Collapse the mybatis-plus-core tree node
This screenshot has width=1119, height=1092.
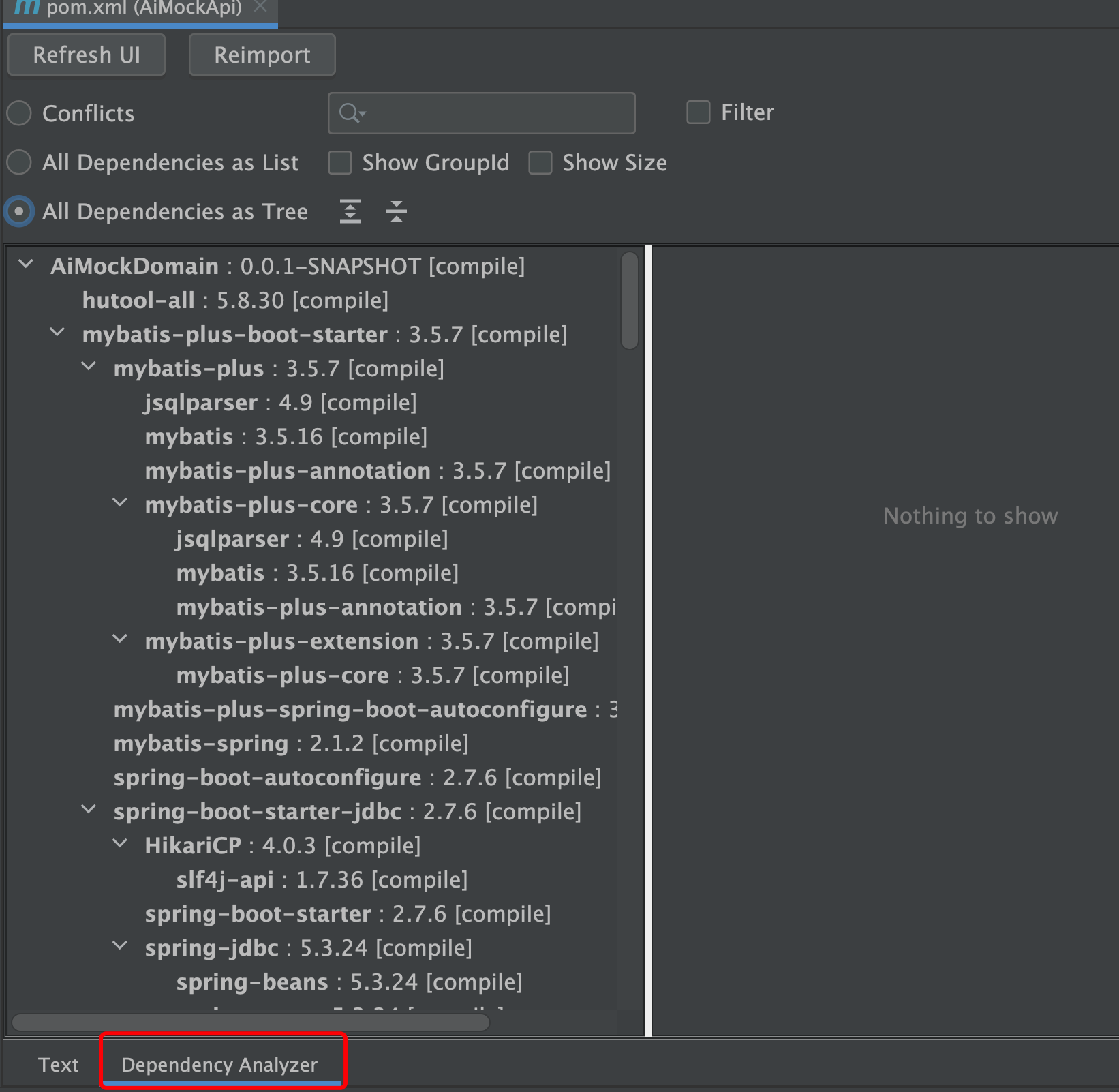coord(120,503)
